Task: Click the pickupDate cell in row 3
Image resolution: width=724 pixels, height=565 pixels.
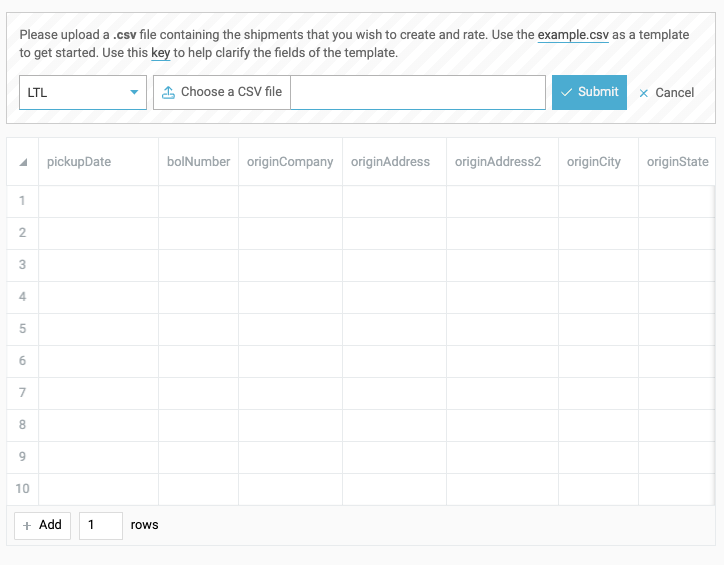Action: pos(98,265)
